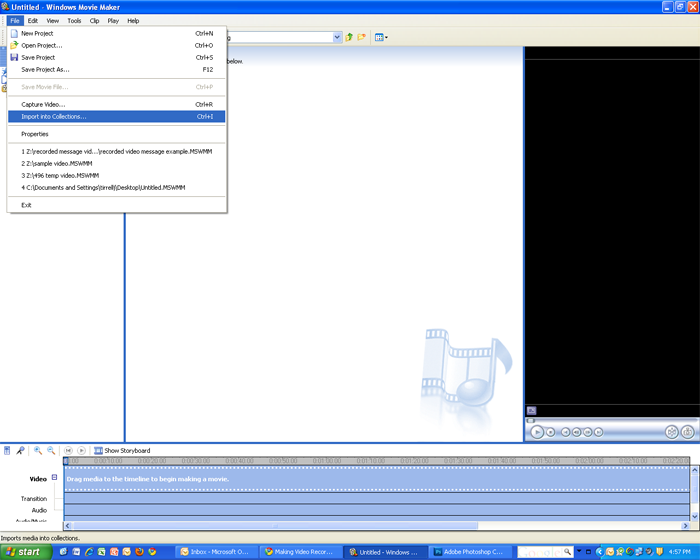Play the timeline

81,451
